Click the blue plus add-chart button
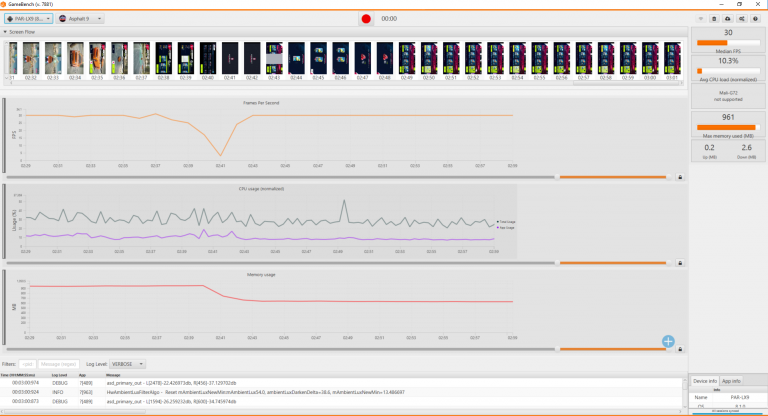 [668, 341]
